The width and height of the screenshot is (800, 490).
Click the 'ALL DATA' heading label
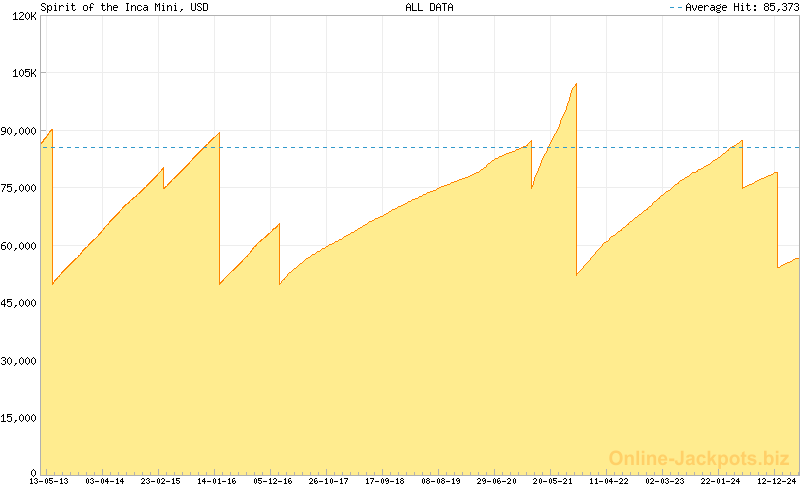429,7
